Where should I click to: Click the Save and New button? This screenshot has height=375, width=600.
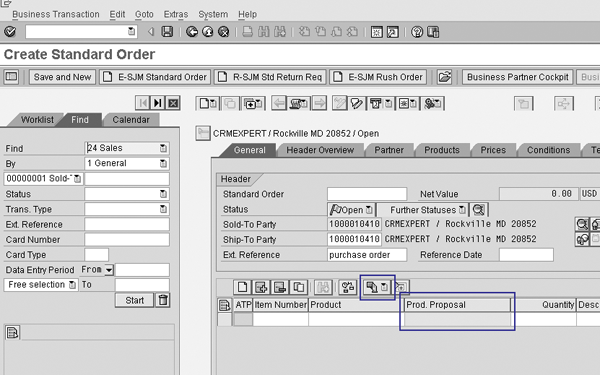point(62,77)
